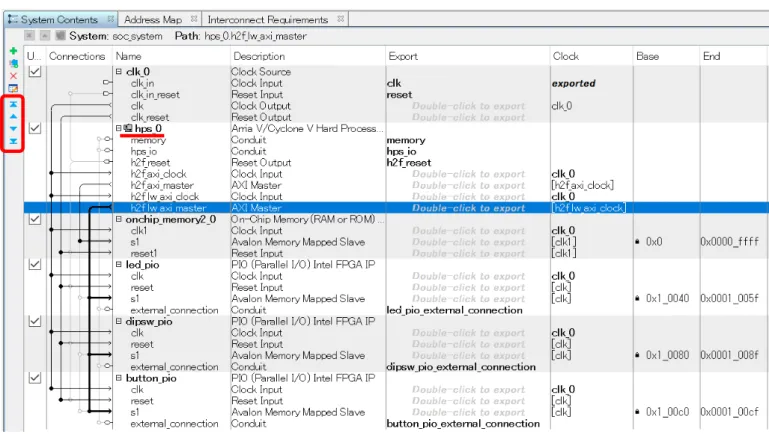
Task: Click the red X remove icon
Action: click(x=13, y=76)
